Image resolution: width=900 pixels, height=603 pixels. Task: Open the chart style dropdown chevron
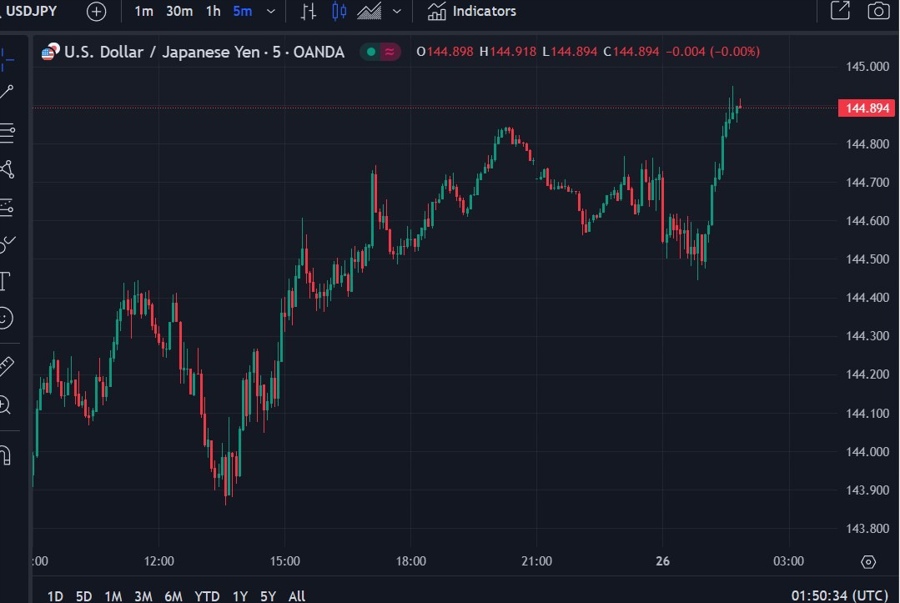pyautogui.click(x=396, y=11)
